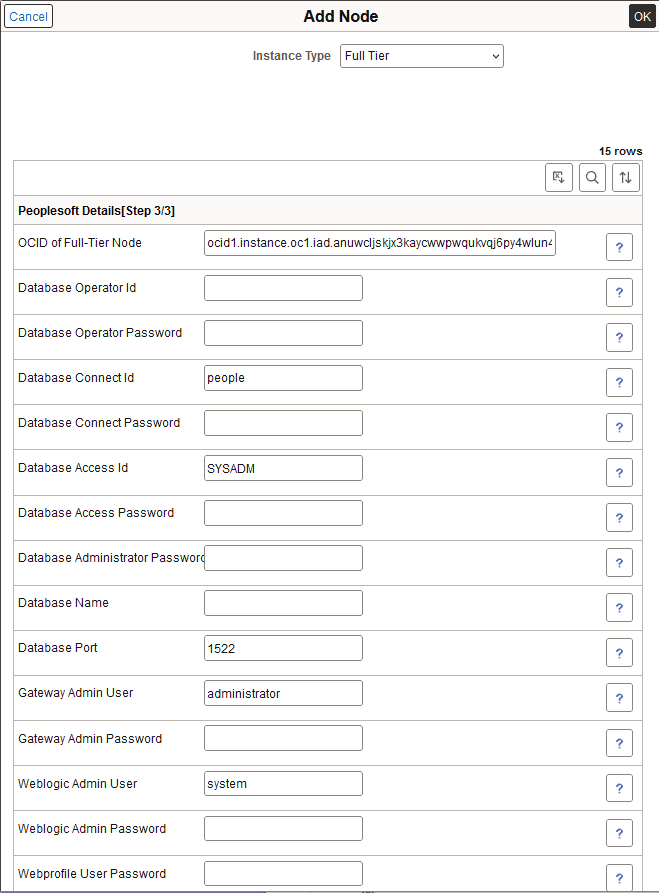Click the download to Excel grid icon

pyautogui.click(x=559, y=178)
